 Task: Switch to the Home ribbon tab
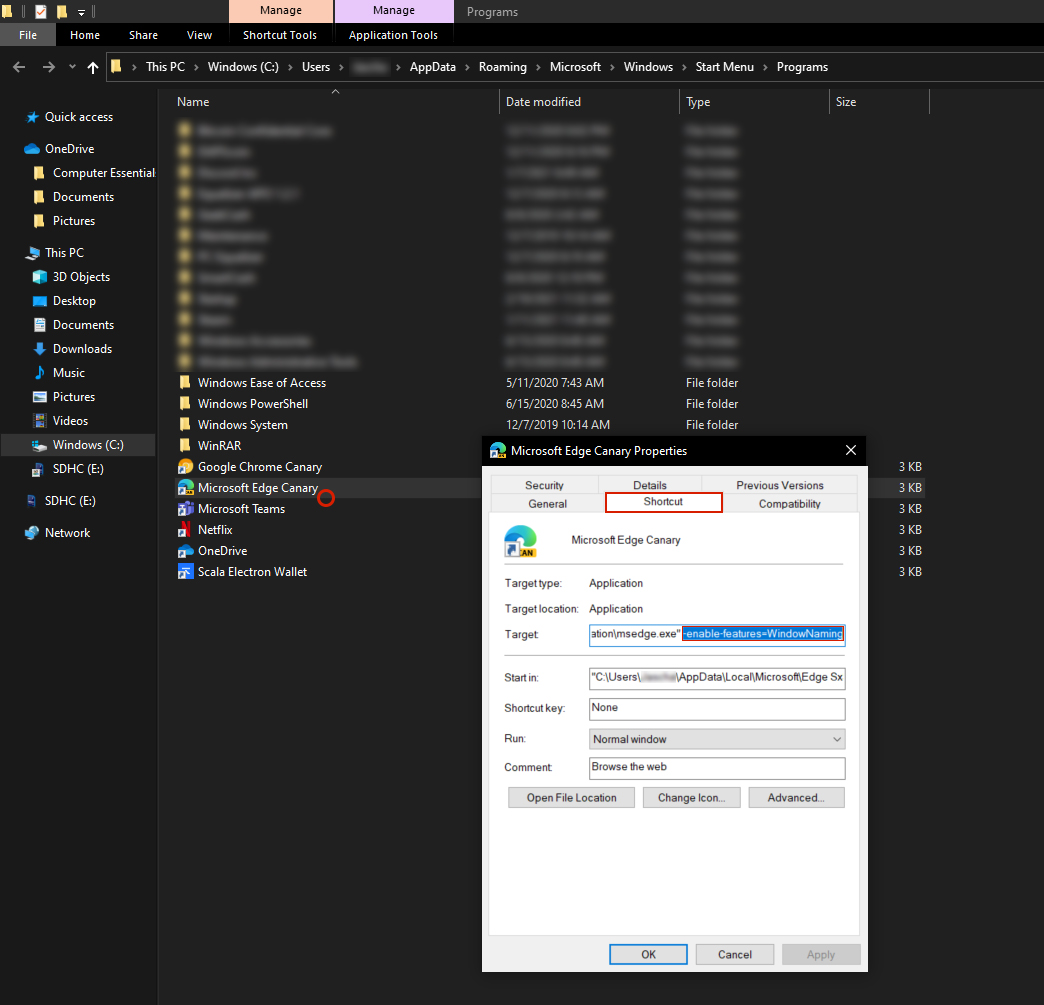click(x=85, y=35)
